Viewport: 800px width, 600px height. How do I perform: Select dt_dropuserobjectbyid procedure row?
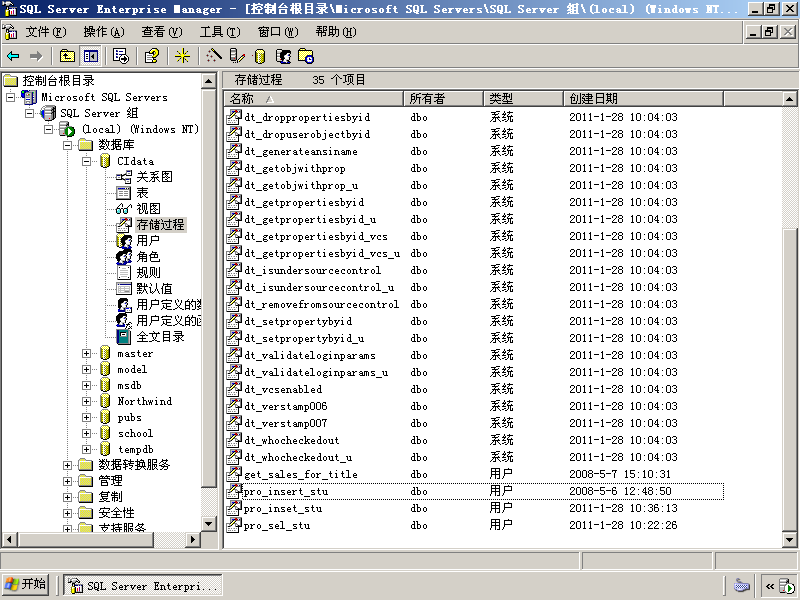coord(474,134)
